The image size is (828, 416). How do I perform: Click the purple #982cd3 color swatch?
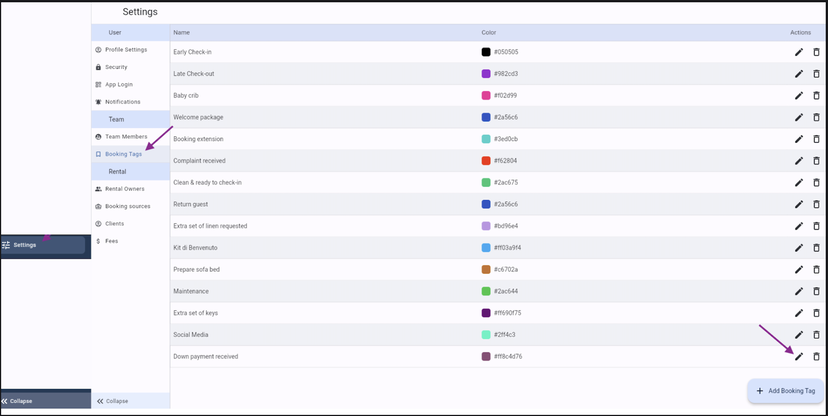tap(486, 73)
